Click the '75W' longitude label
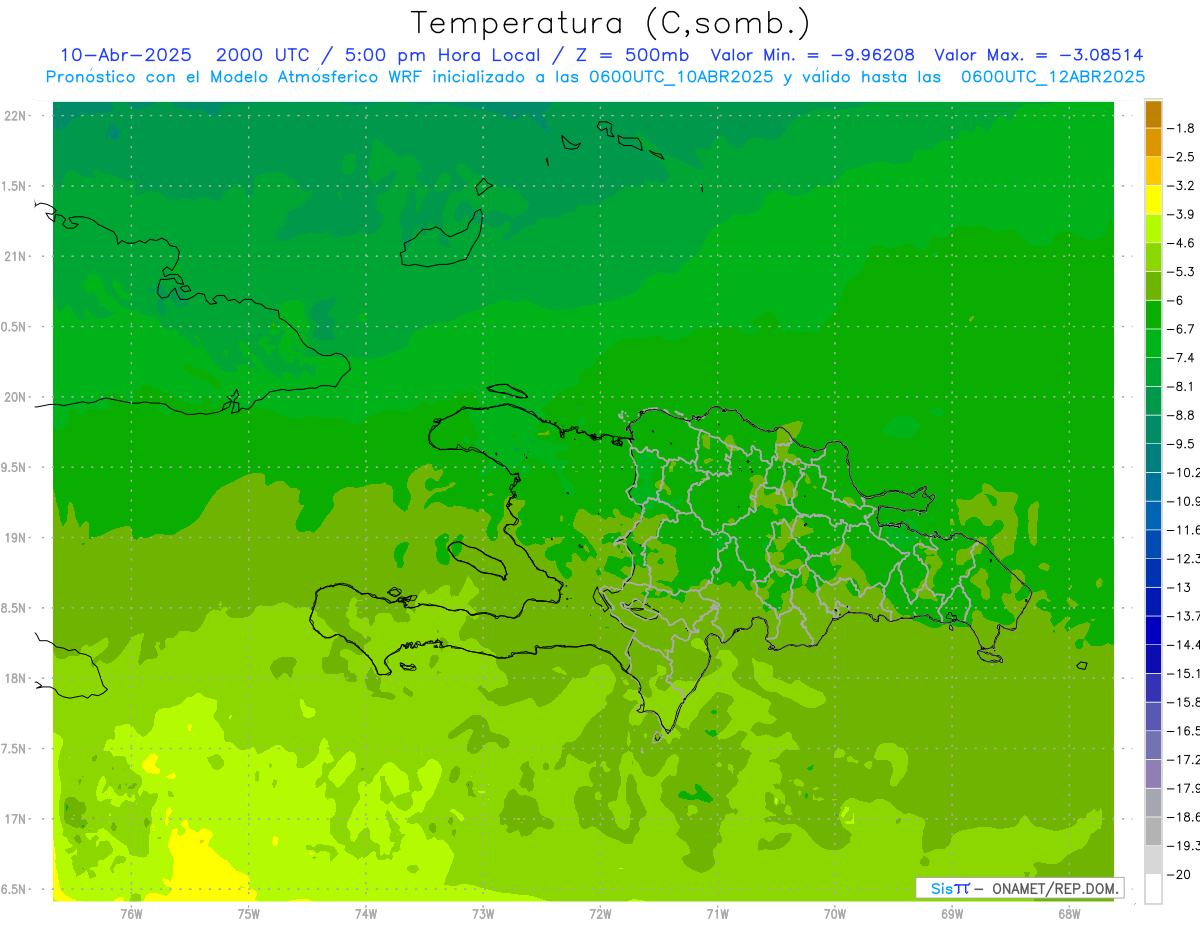 pos(249,913)
